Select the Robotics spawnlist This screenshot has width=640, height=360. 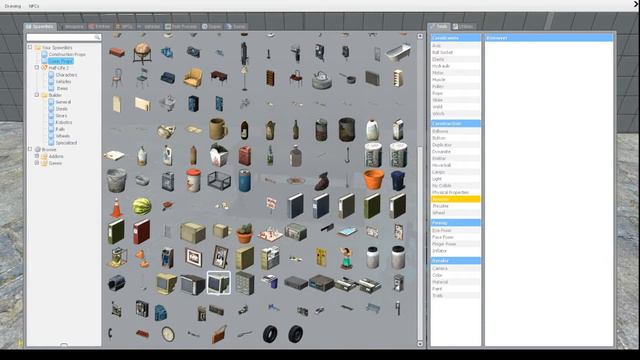pyautogui.click(x=64, y=122)
